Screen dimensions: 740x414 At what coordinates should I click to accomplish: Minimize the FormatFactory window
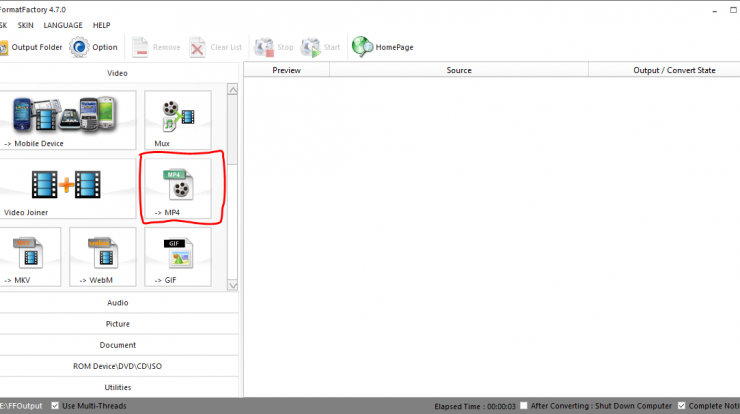click(715, 10)
